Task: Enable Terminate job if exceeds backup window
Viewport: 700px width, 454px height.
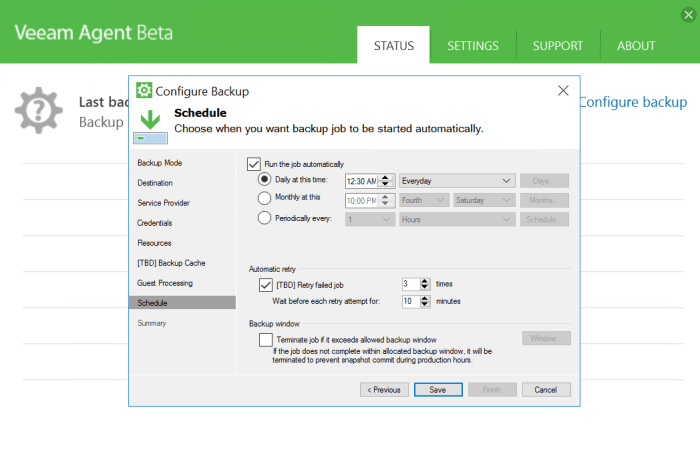Action: [x=266, y=340]
